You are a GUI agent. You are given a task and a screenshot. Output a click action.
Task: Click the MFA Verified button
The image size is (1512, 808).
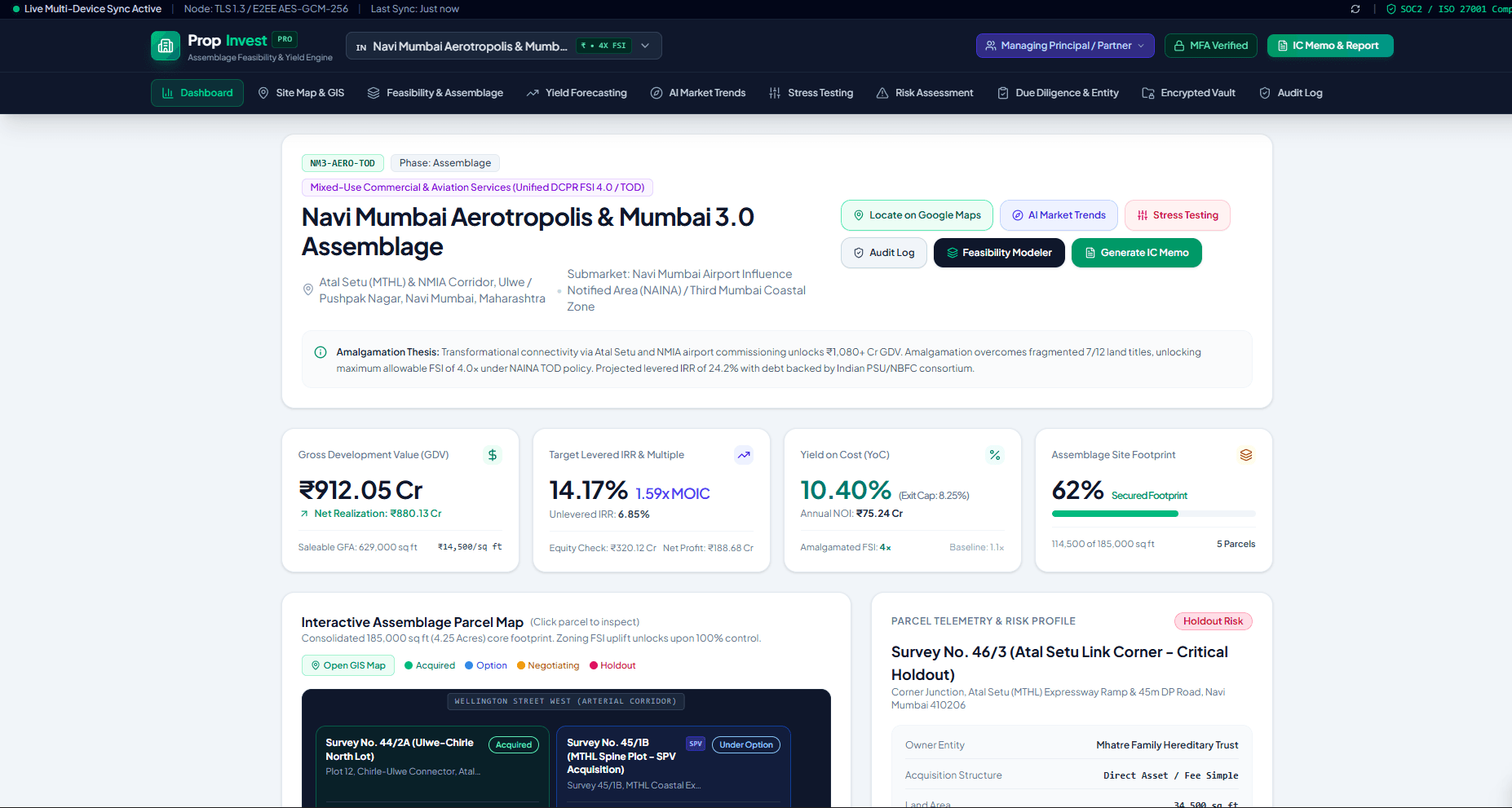pyautogui.click(x=1211, y=46)
